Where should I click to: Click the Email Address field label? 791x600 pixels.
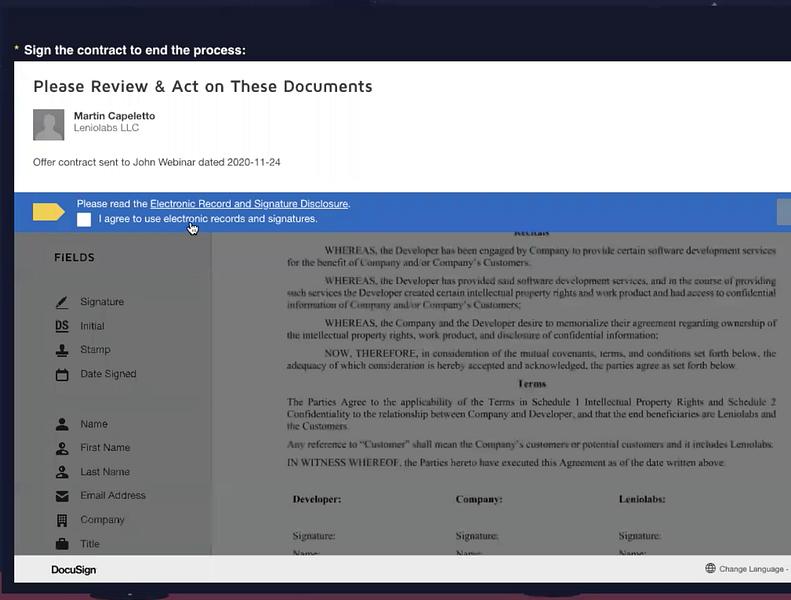(113, 496)
